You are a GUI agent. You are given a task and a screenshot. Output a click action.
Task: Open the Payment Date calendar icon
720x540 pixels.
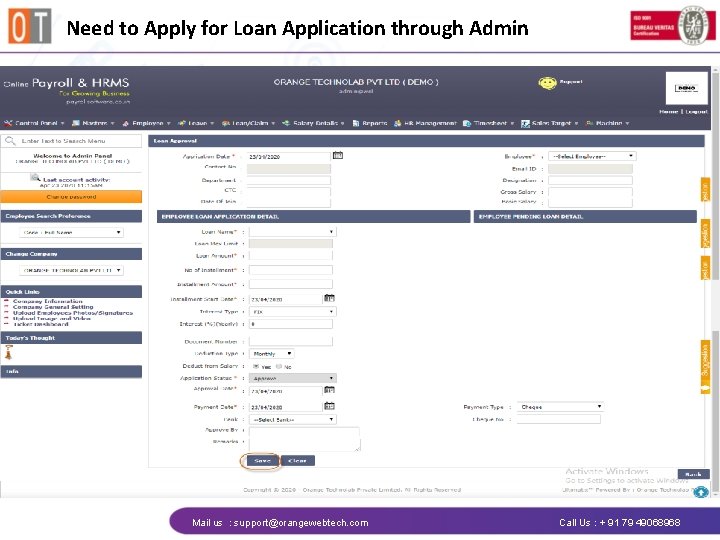329,406
